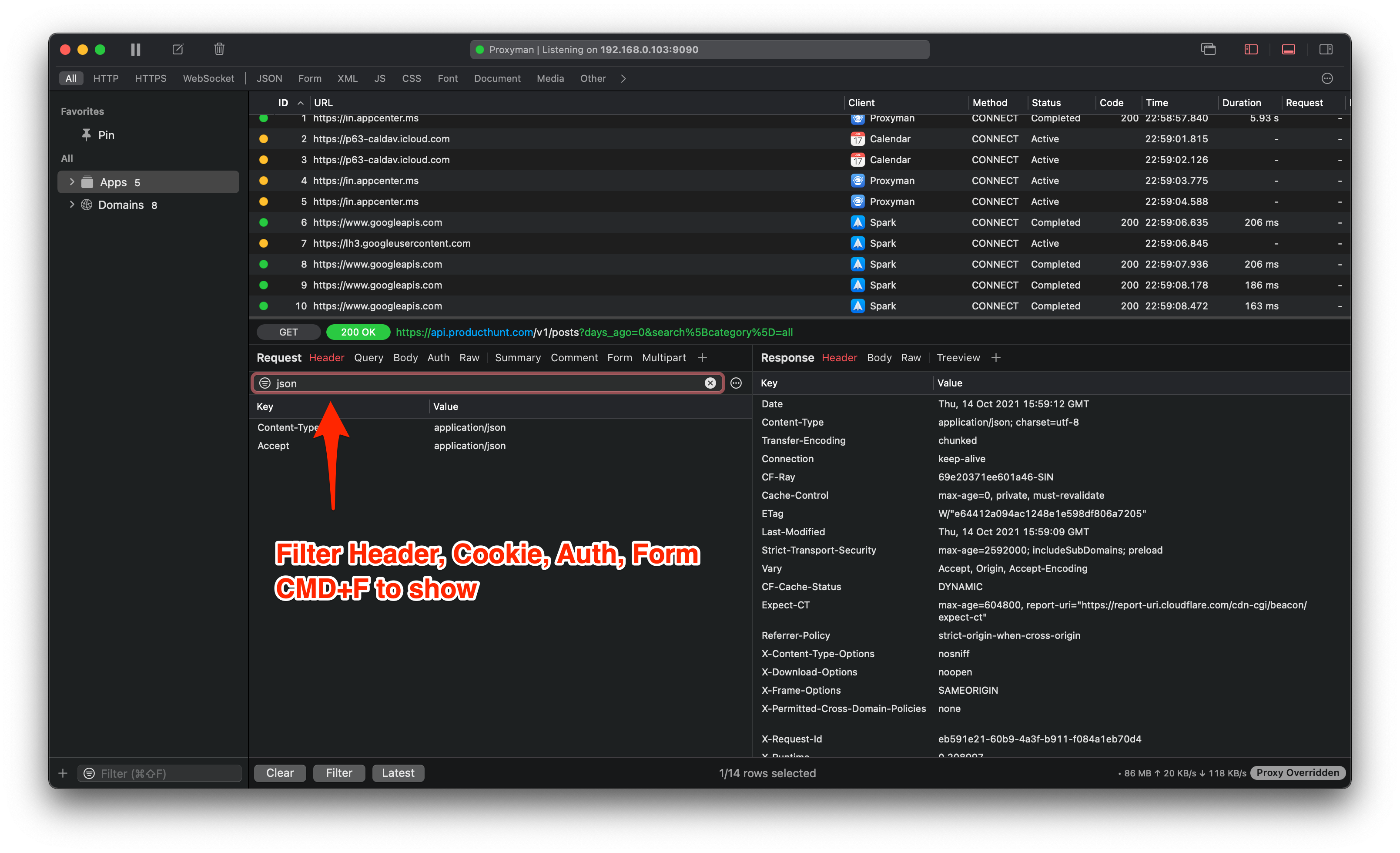Toggle the right inspector panel
1400x853 pixels.
click(x=1326, y=50)
